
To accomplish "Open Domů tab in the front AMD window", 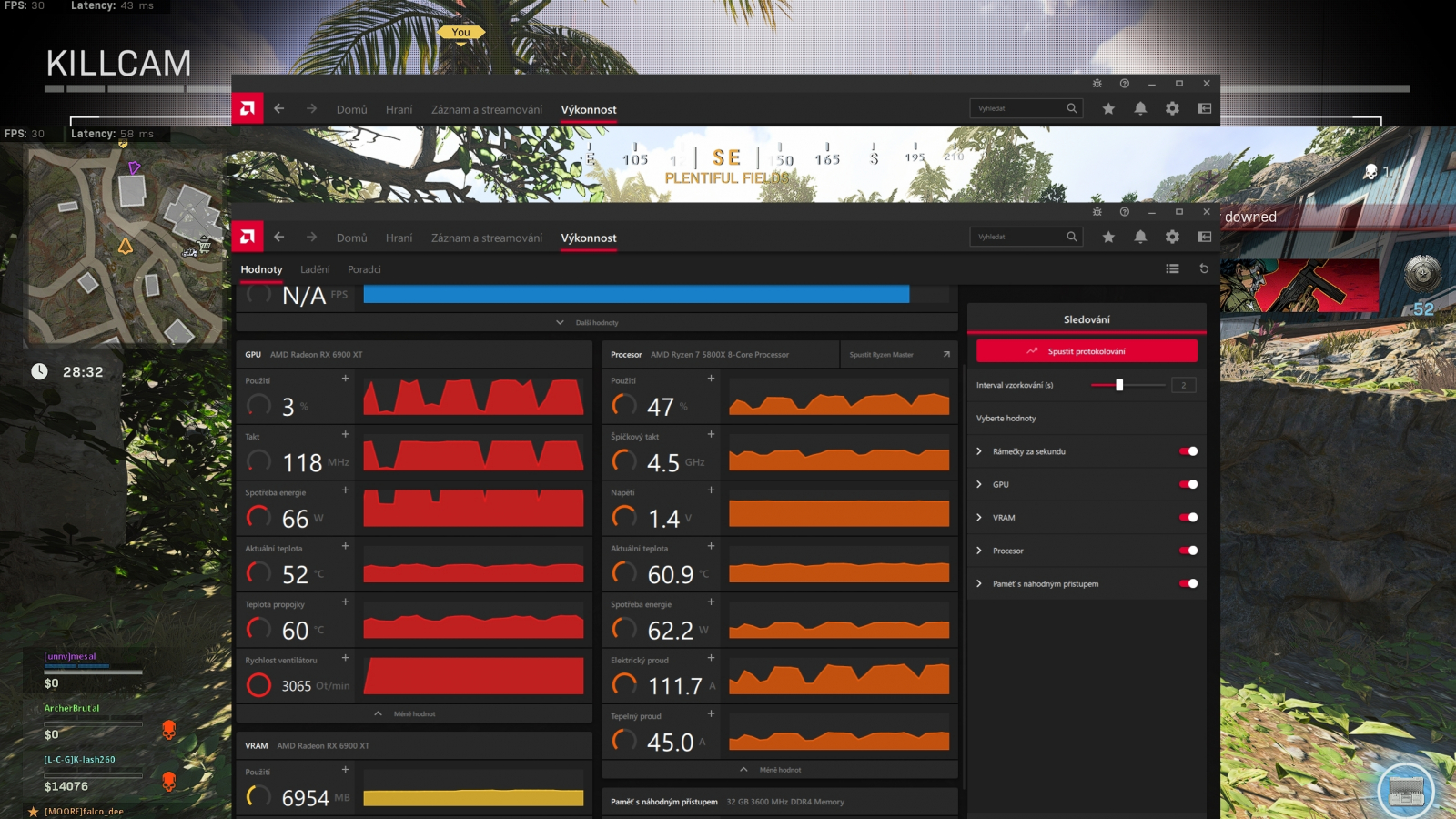I will tap(352, 238).
